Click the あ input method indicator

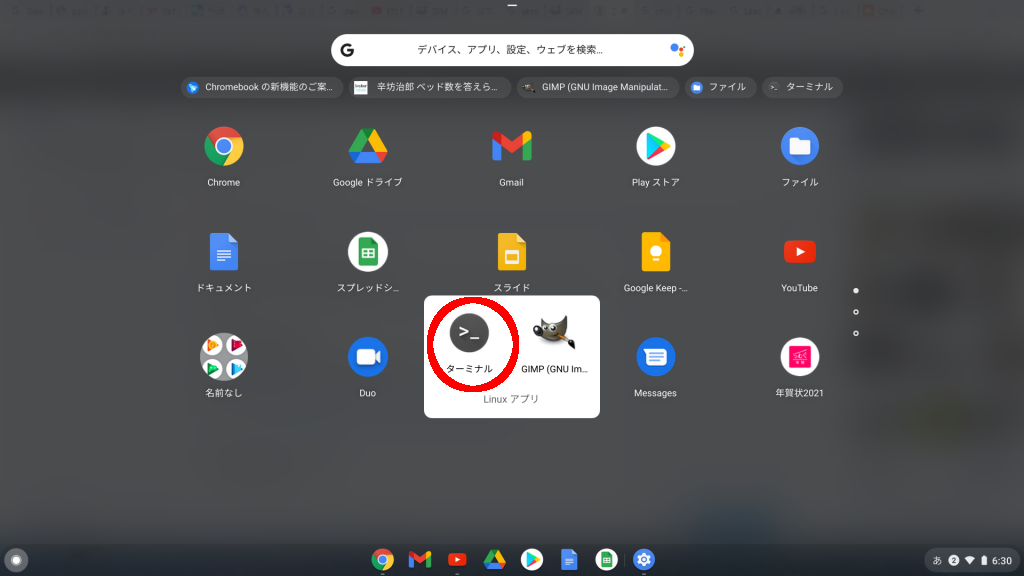pyautogui.click(x=937, y=560)
